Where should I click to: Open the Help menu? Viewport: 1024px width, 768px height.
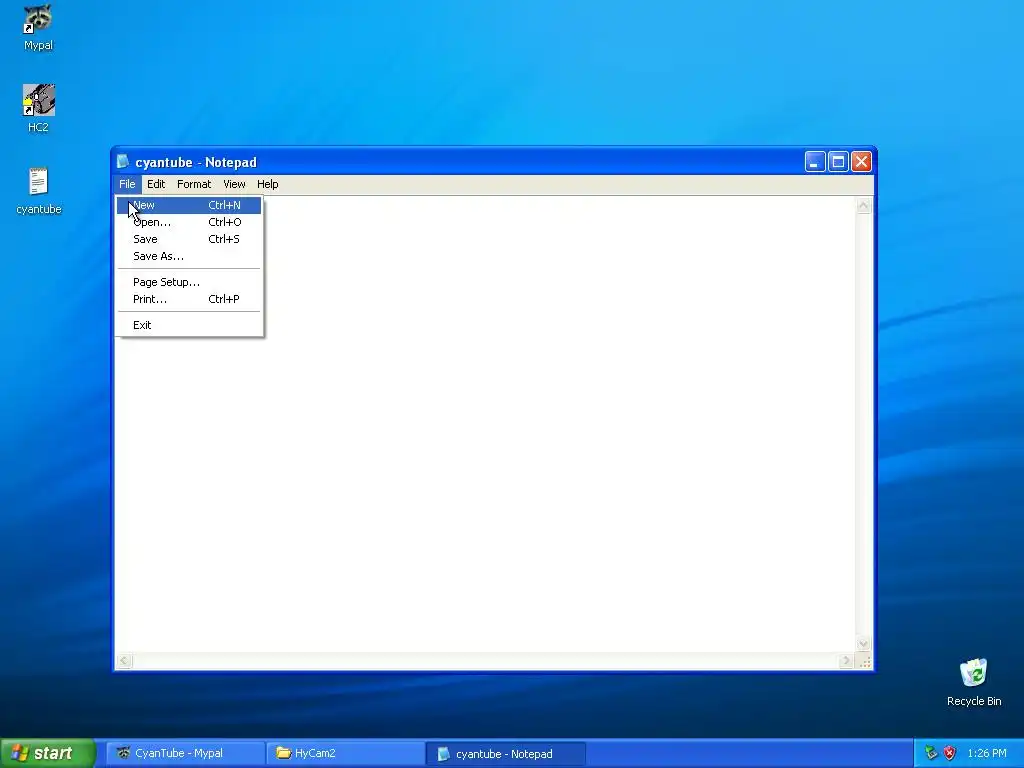[268, 184]
